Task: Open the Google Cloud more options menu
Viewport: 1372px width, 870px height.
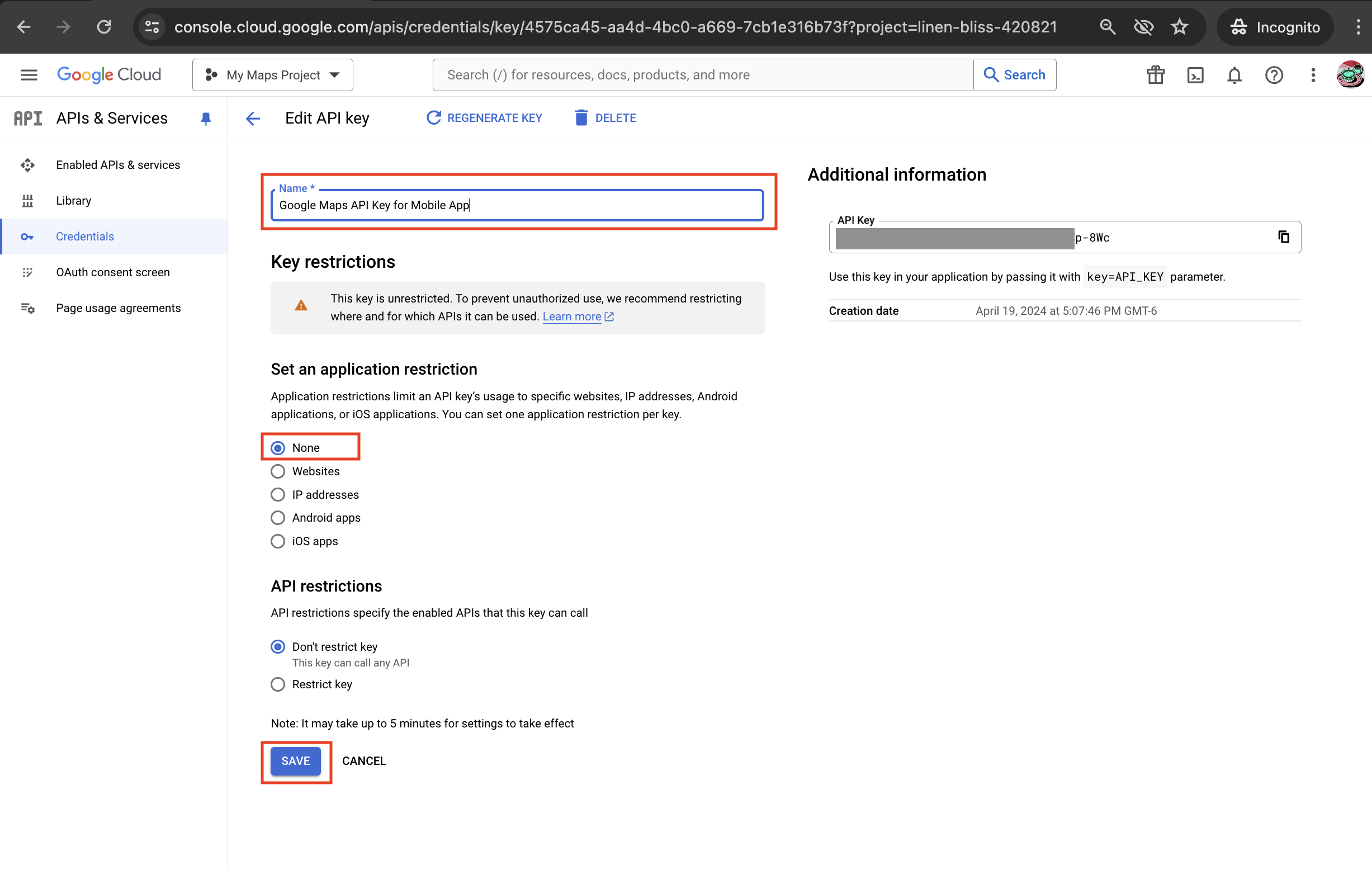Action: pos(1312,74)
